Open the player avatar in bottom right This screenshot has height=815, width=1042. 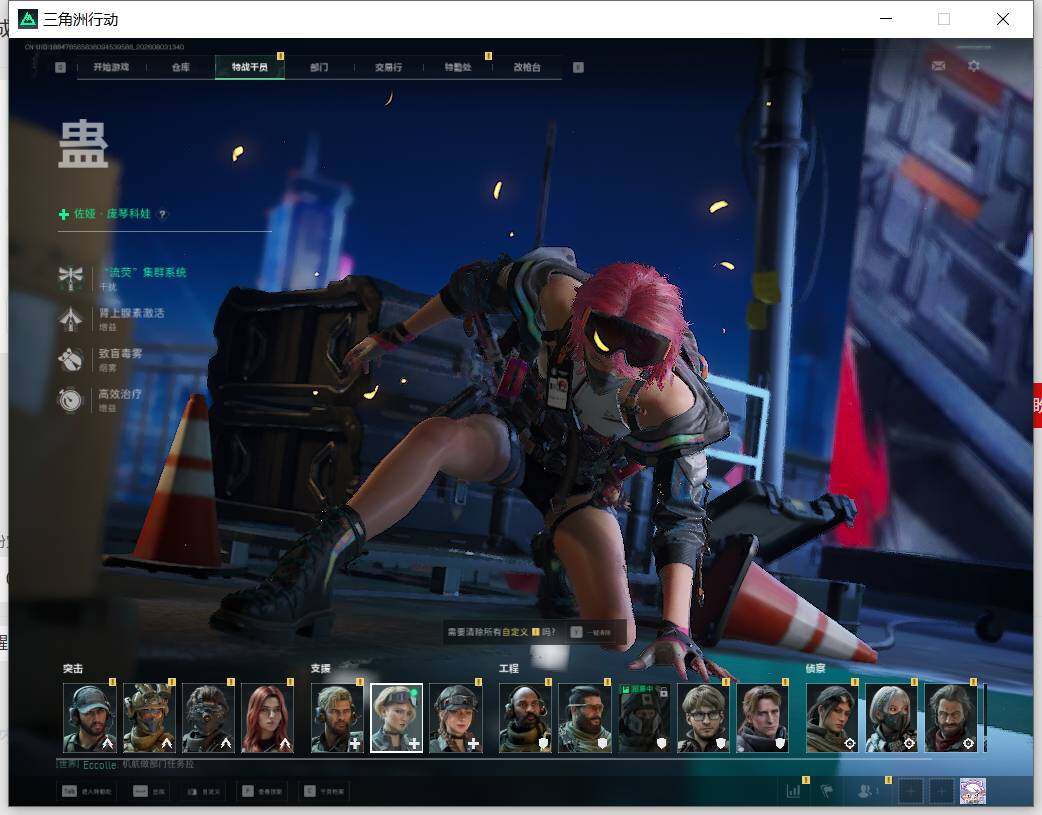point(973,791)
